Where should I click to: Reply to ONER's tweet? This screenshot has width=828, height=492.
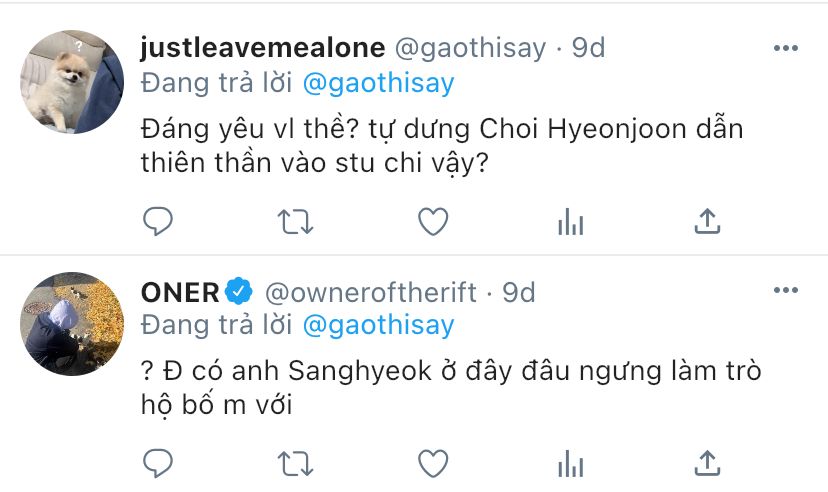click(158, 463)
